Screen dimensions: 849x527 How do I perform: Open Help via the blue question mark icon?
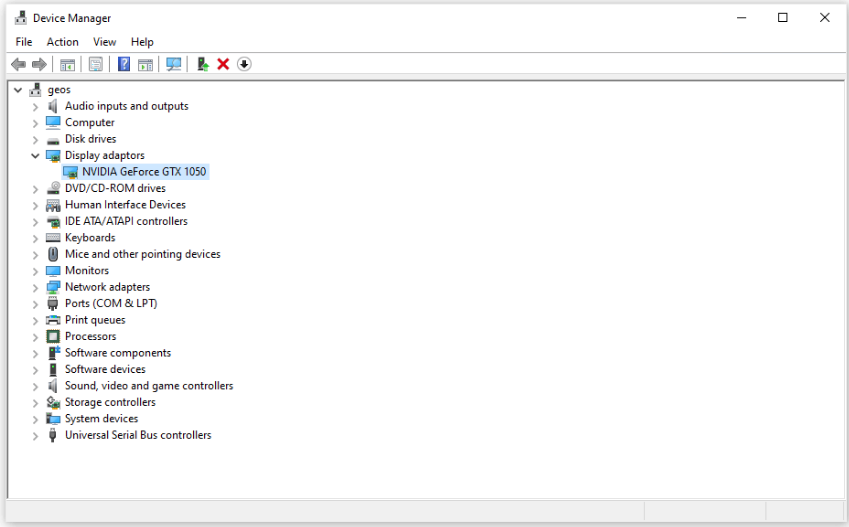[124, 64]
